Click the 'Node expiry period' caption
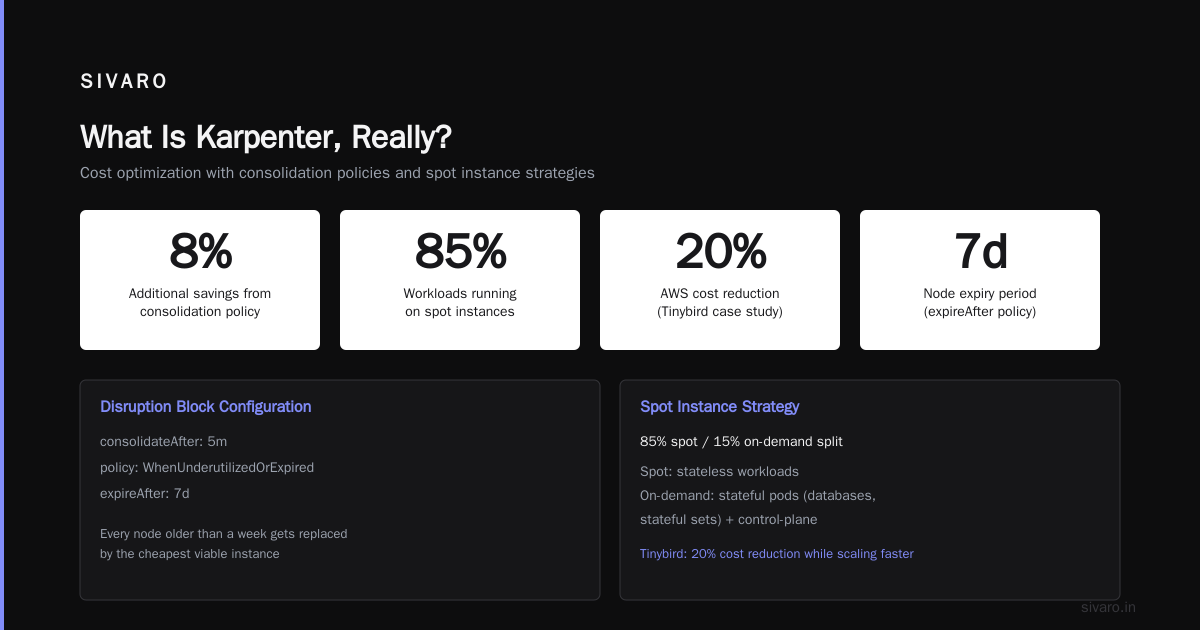Image resolution: width=1200 pixels, height=630 pixels. 980,294
